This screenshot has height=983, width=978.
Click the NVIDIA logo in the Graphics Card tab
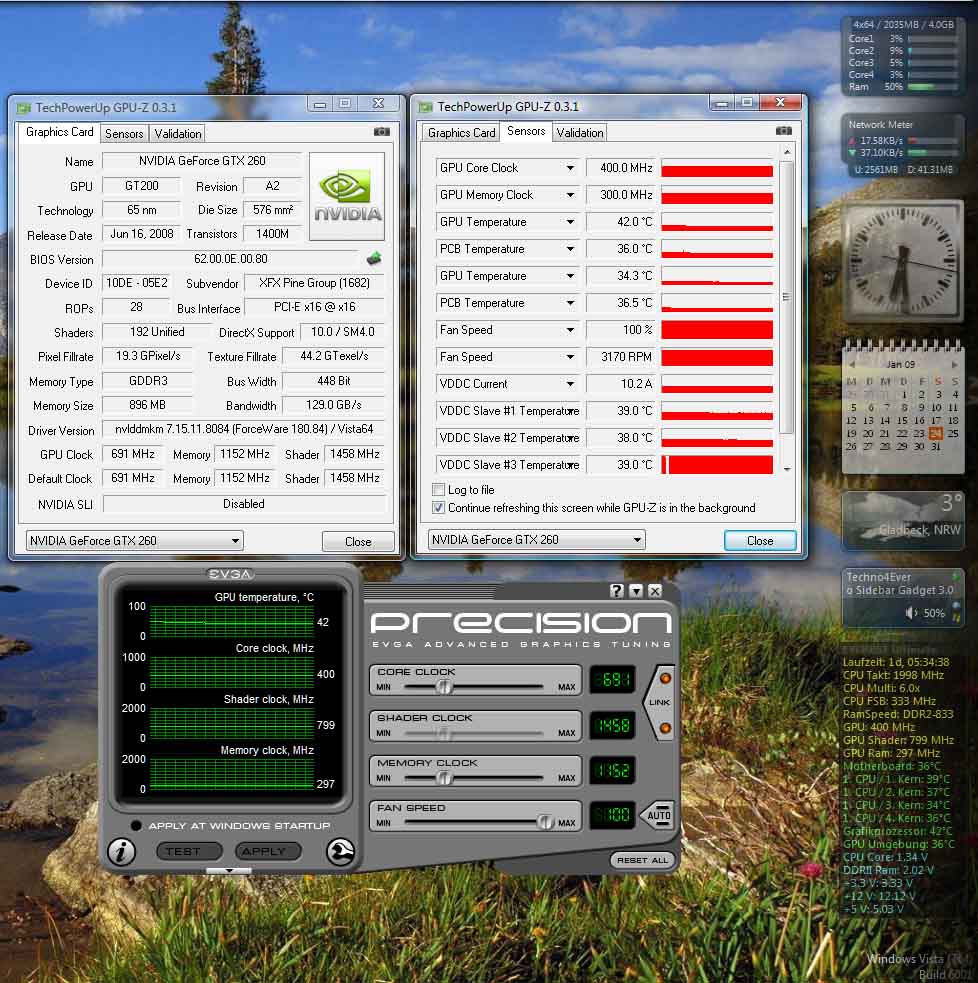pos(347,196)
